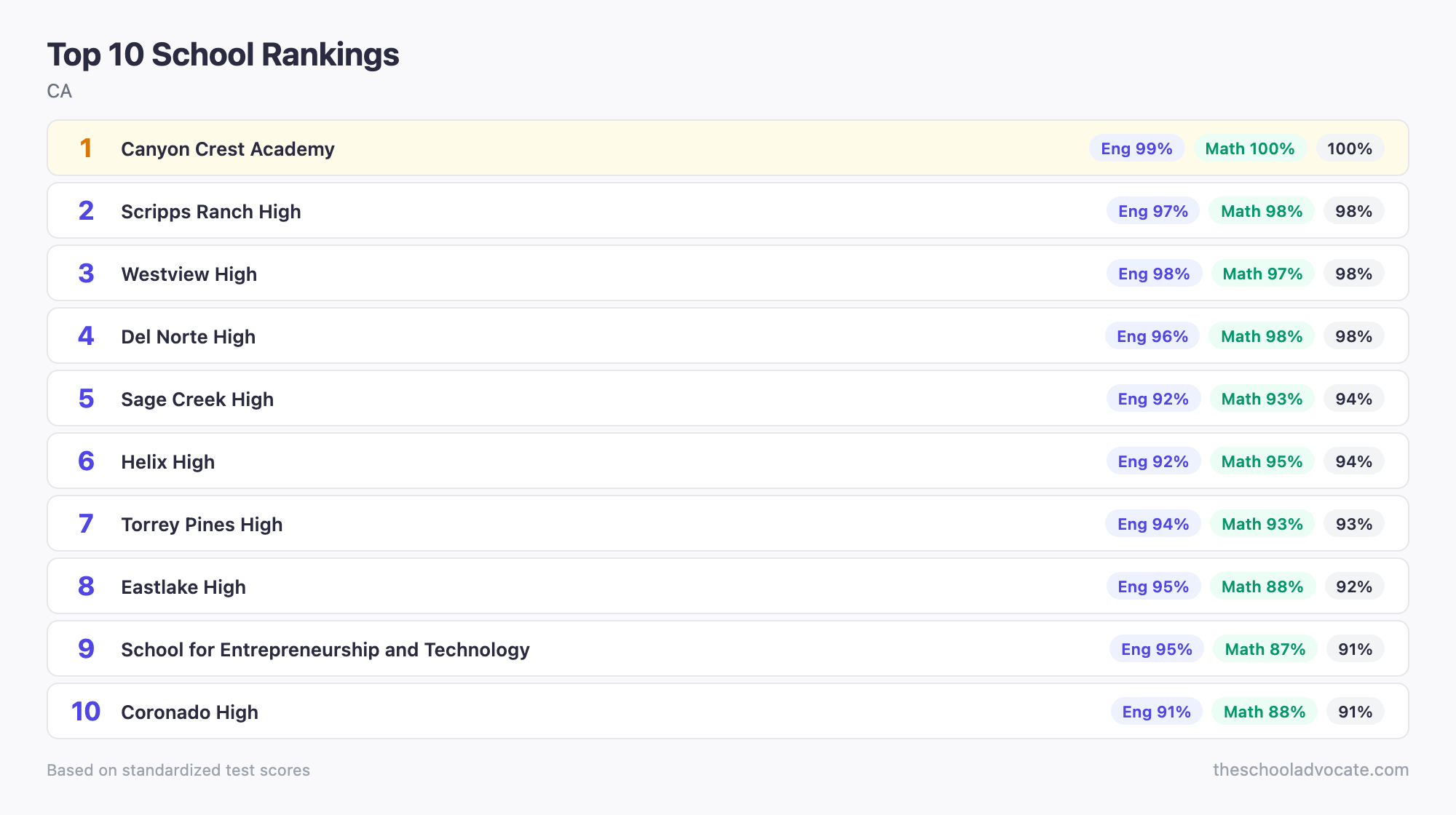Click the Eng 99% badge for Canyon Crest
The width and height of the screenshot is (1456, 815).
pyautogui.click(x=1136, y=148)
